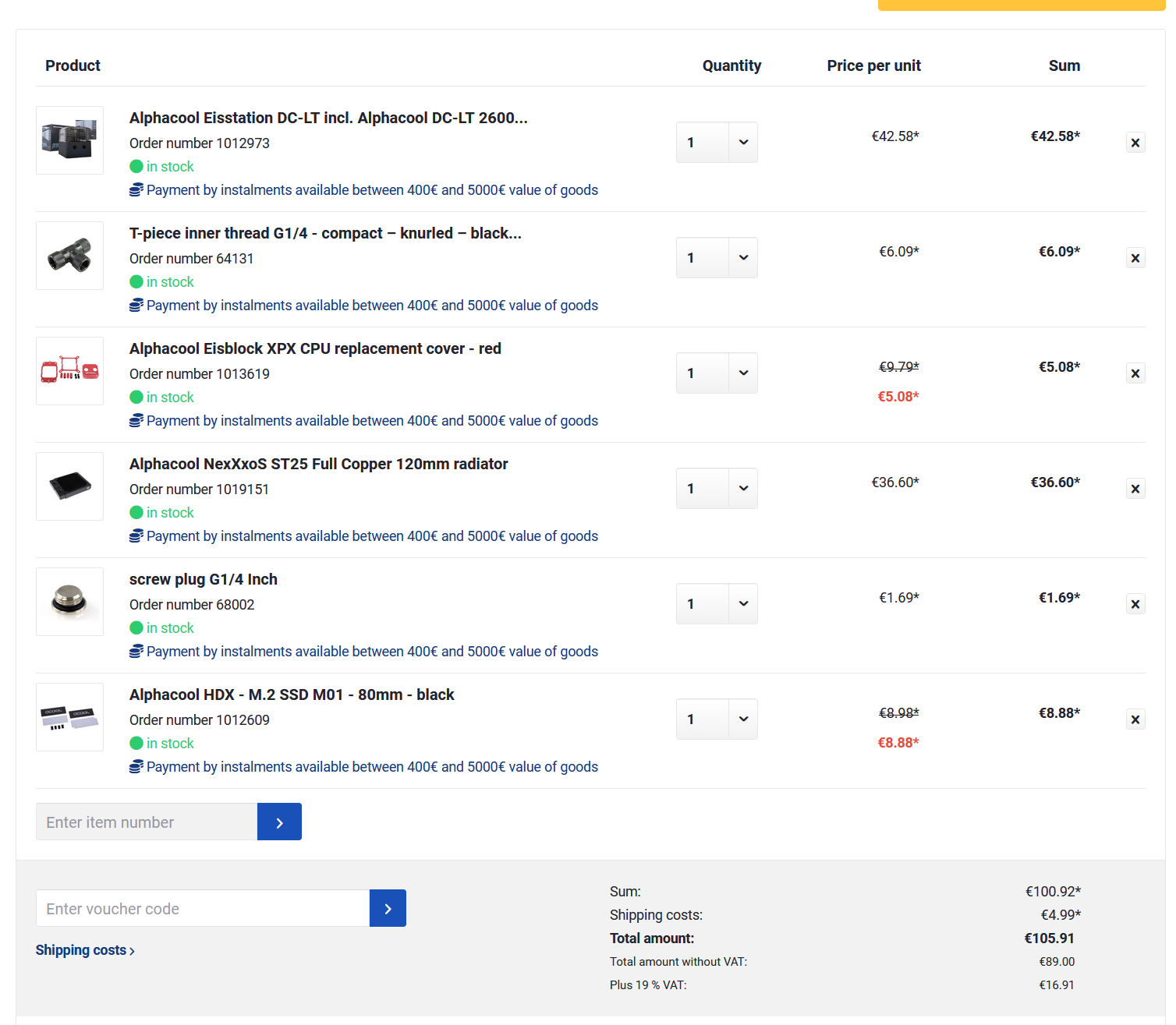Image resolution: width=1176 pixels, height=1025 pixels.
Task: Remove screw plug G1/4 Inch from cart
Action: pyautogui.click(x=1135, y=604)
